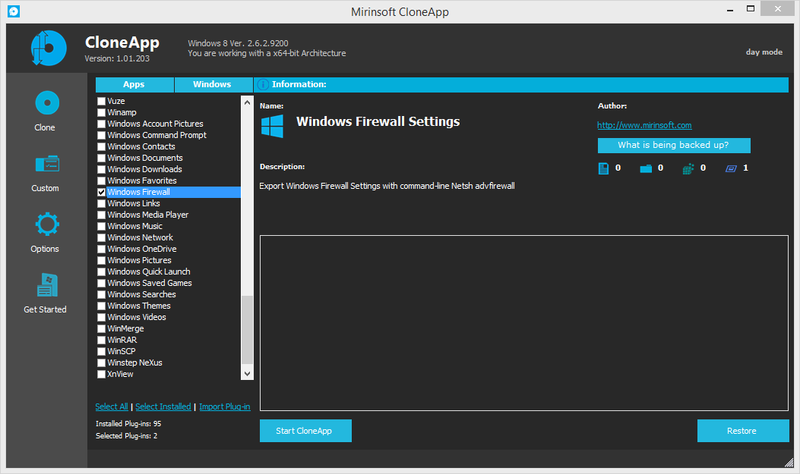Click the folders count icon
Viewport: 800px width, 474px height.
tap(646, 168)
